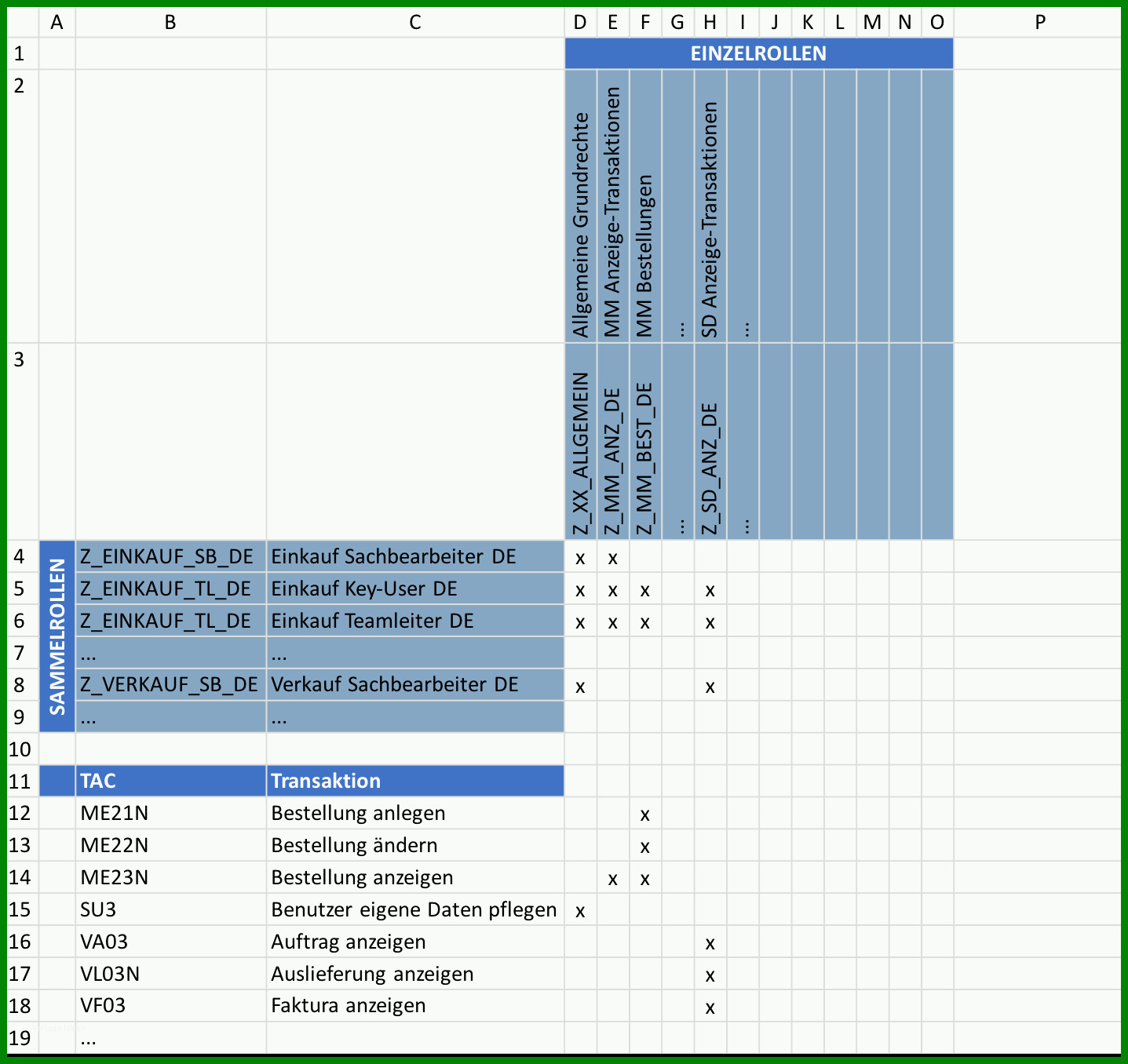Click cell Faktura anzeigen
1128x1064 pixels.
[x=415, y=1005]
